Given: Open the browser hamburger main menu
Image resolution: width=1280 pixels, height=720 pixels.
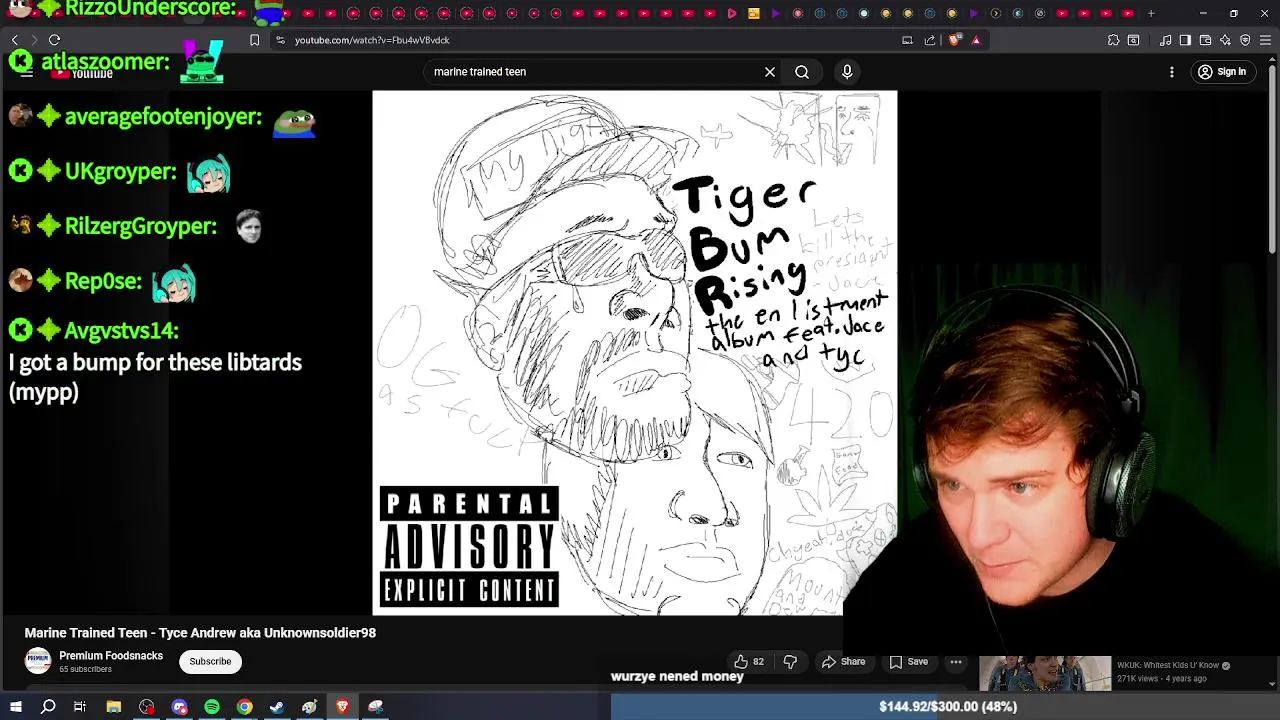Looking at the screenshot, I should [1265, 40].
